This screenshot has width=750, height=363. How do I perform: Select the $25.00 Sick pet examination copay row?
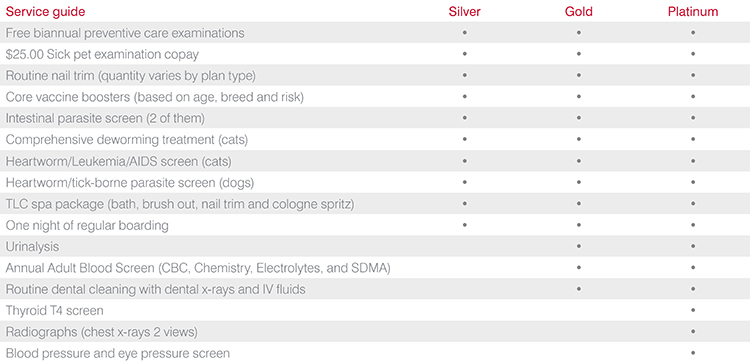pos(375,54)
